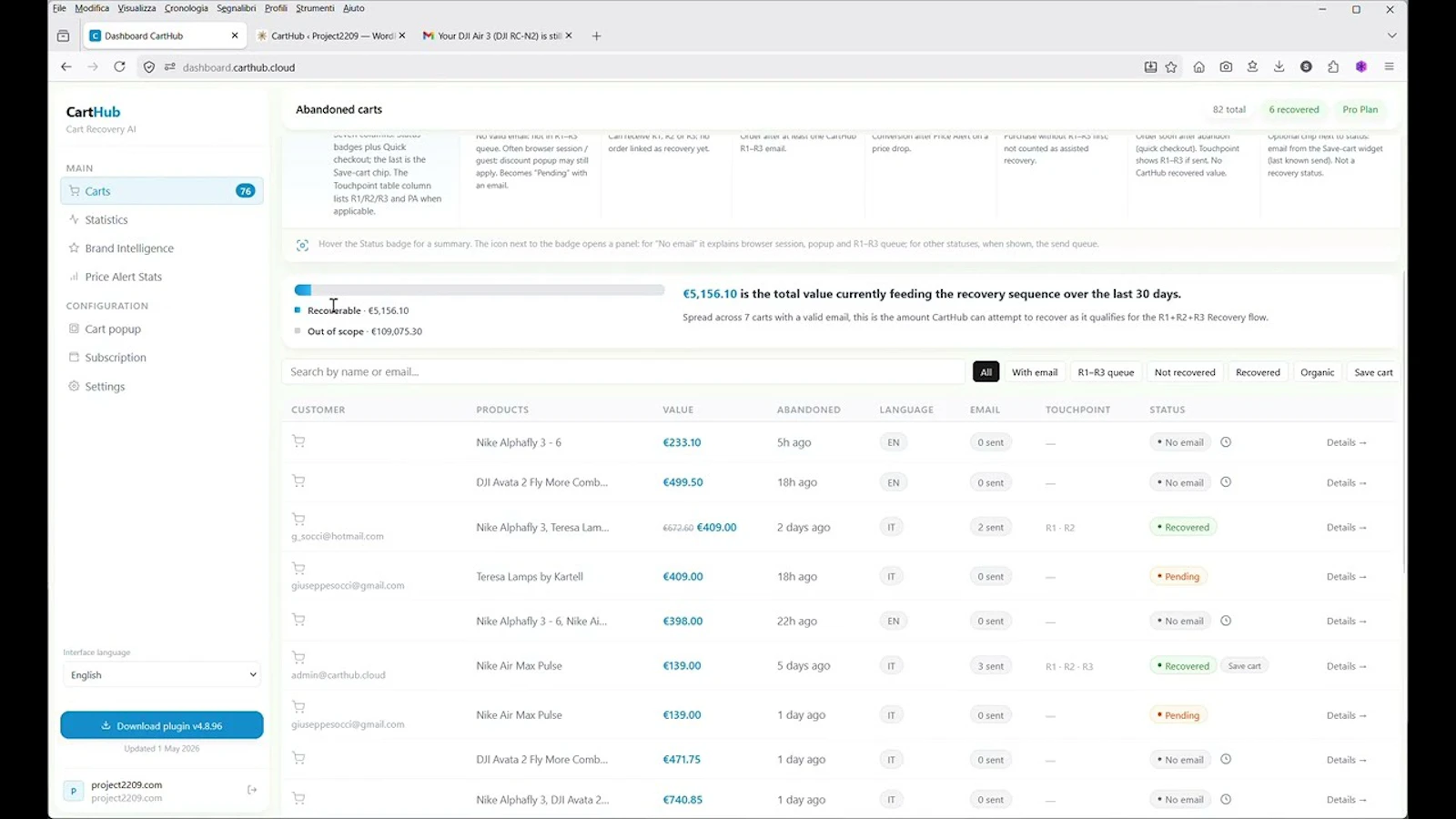Select the With email filter
This screenshot has width=1456, height=819.
(x=1035, y=372)
